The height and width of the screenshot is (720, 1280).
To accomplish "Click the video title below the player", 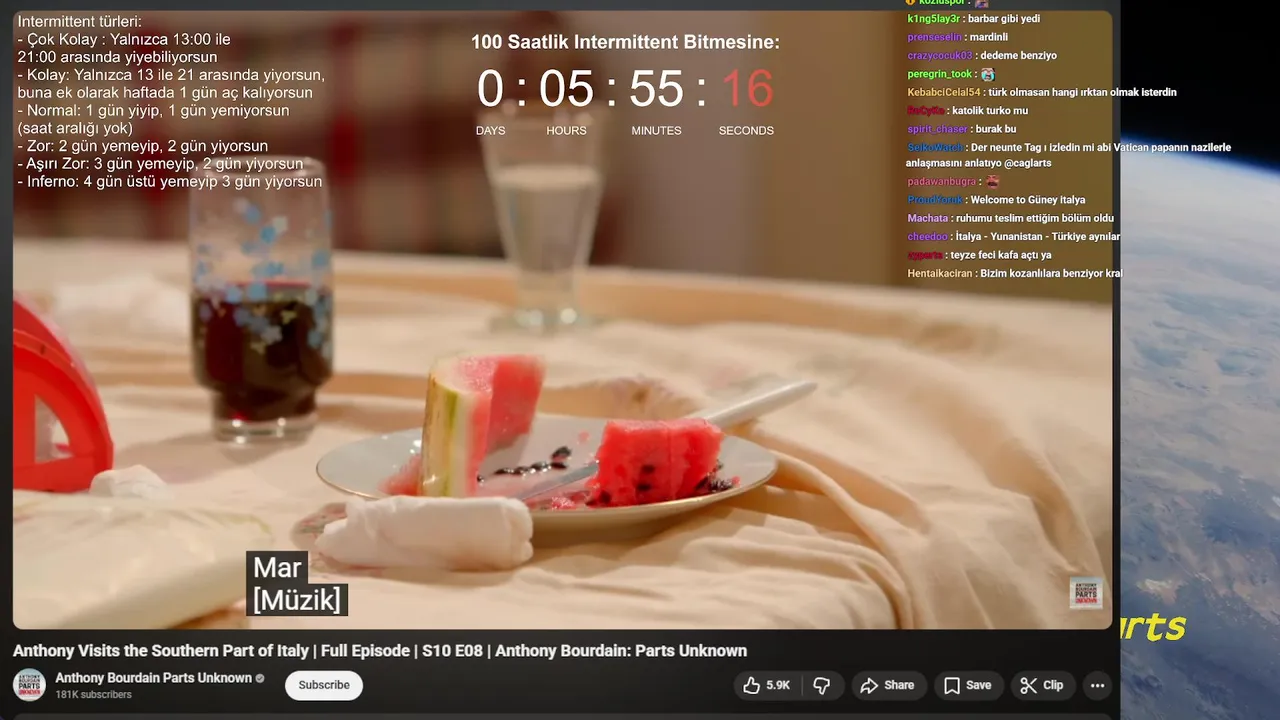I will pos(380,651).
